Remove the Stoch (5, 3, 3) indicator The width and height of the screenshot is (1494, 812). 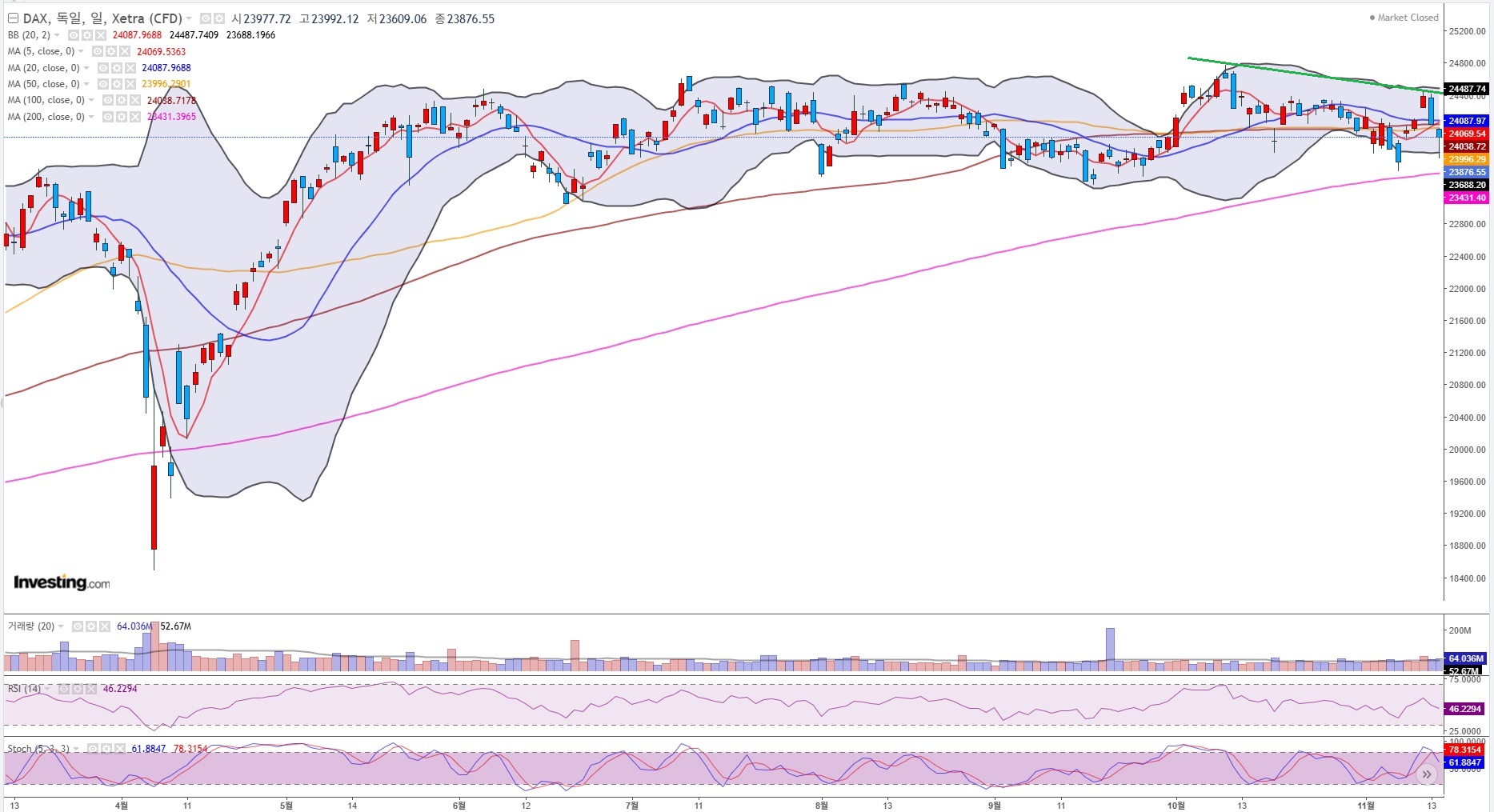[x=118, y=749]
